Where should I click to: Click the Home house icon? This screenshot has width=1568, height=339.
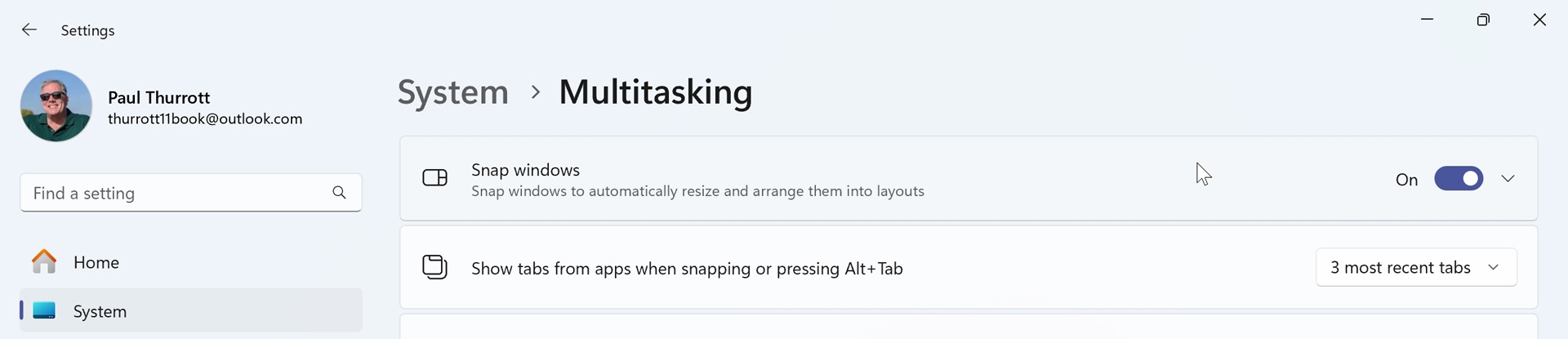click(44, 262)
